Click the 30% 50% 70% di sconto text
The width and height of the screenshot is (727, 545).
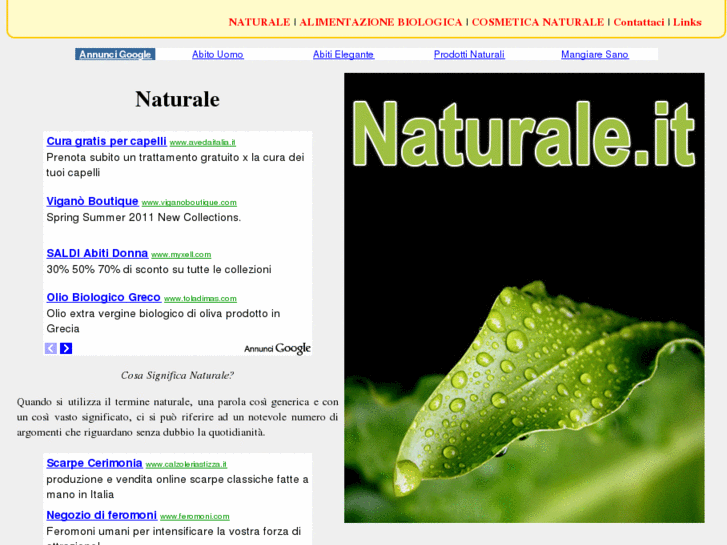pyautogui.click(x=159, y=269)
